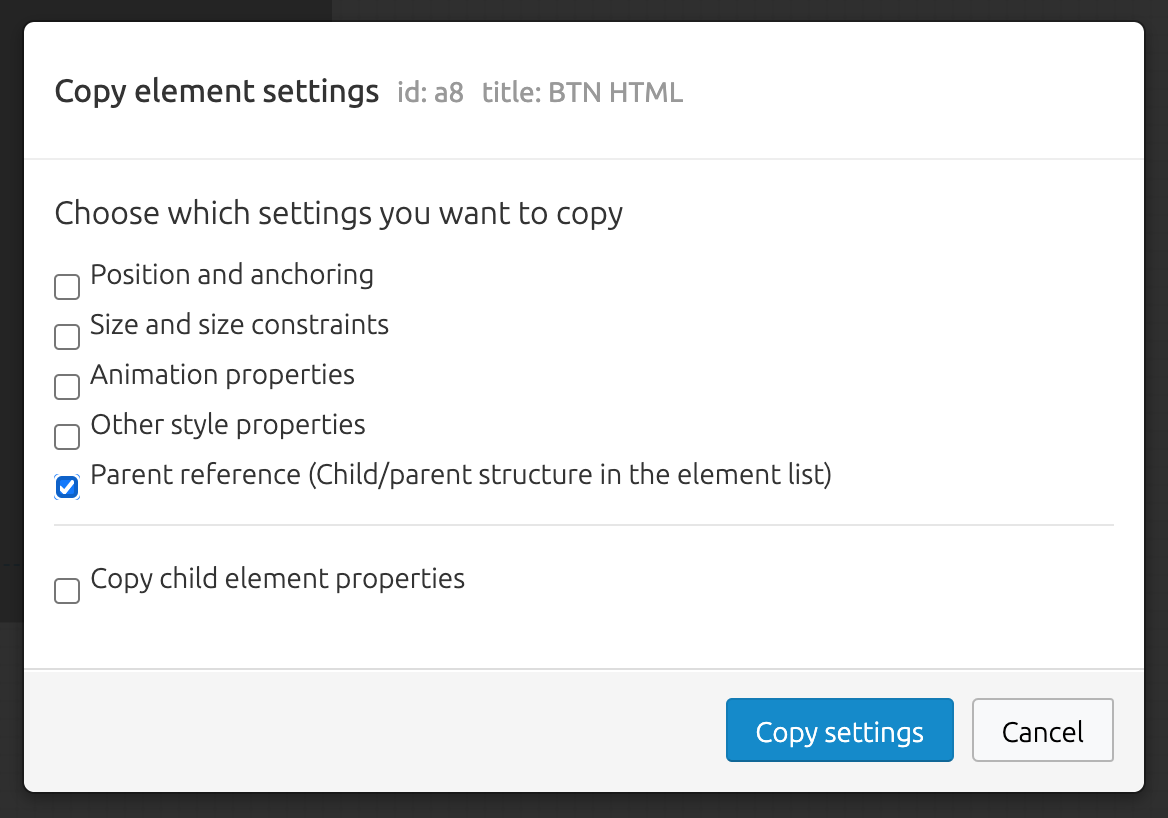Enable the Other style properties checkbox
This screenshot has width=1168, height=818.
coord(67,437)
